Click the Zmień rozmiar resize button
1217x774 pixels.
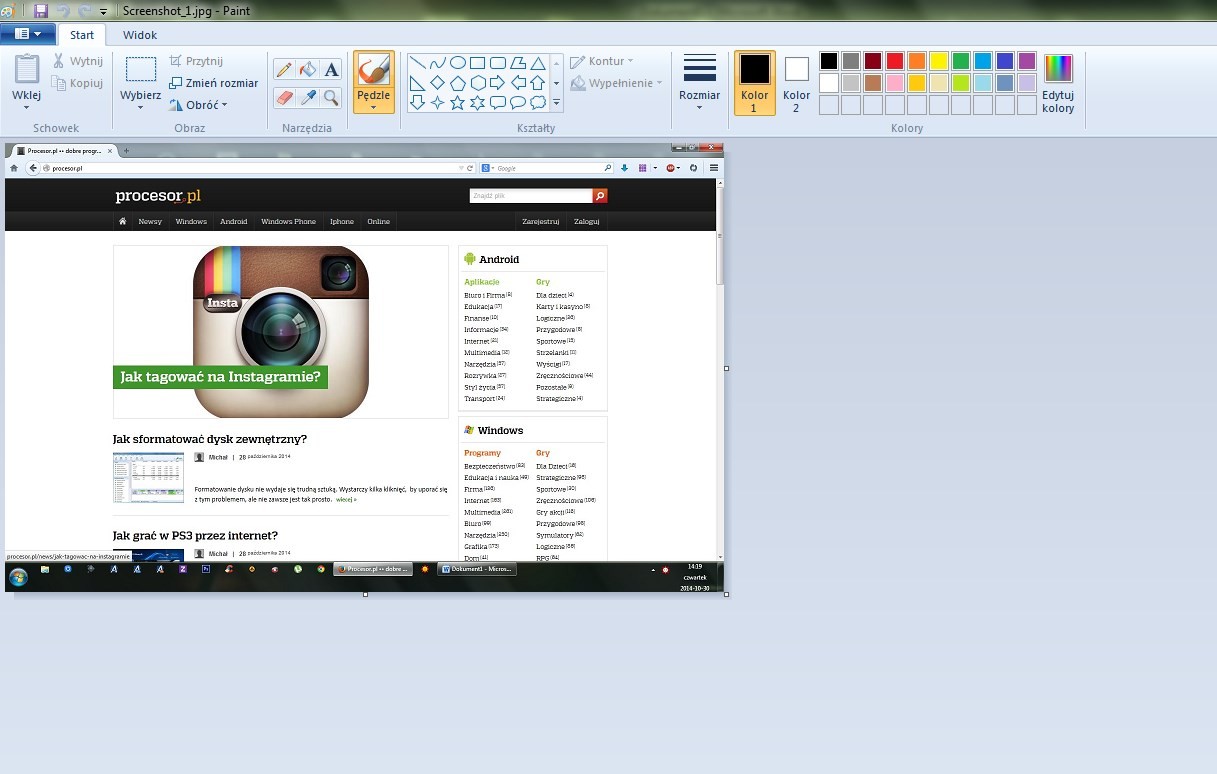click(214, 83)
